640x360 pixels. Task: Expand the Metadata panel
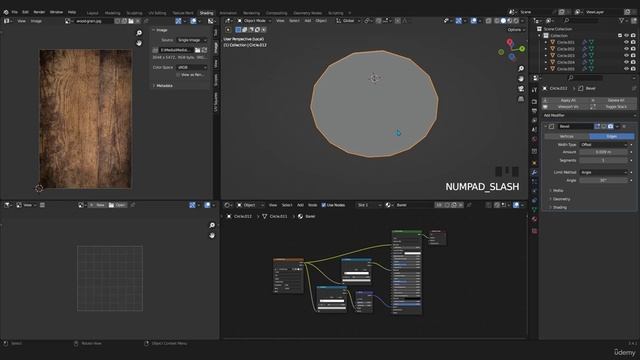click(163, 86)
